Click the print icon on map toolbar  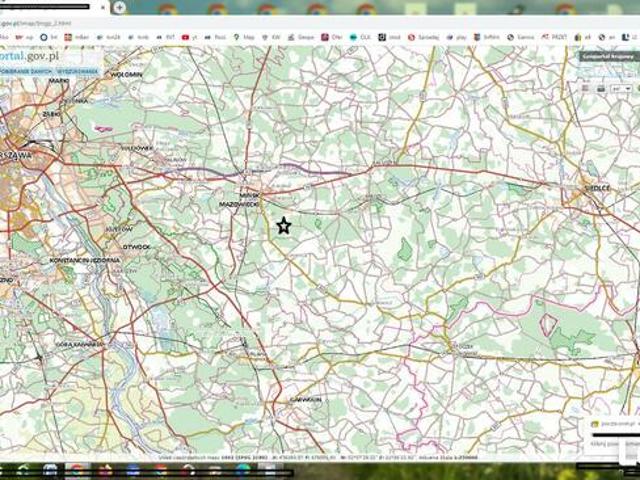coord(601,89)
